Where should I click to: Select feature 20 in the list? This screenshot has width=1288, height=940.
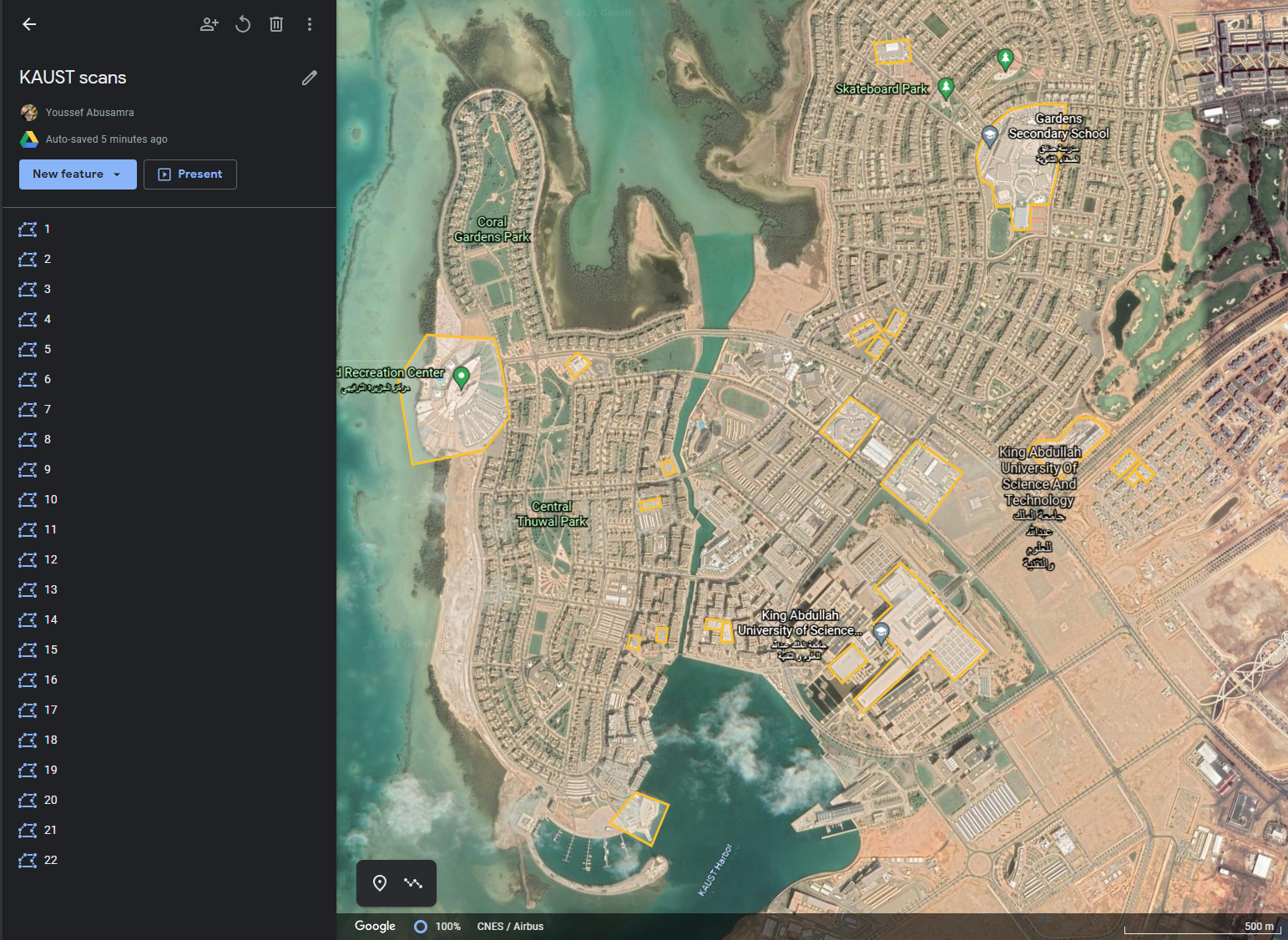[x=169, y=801]
